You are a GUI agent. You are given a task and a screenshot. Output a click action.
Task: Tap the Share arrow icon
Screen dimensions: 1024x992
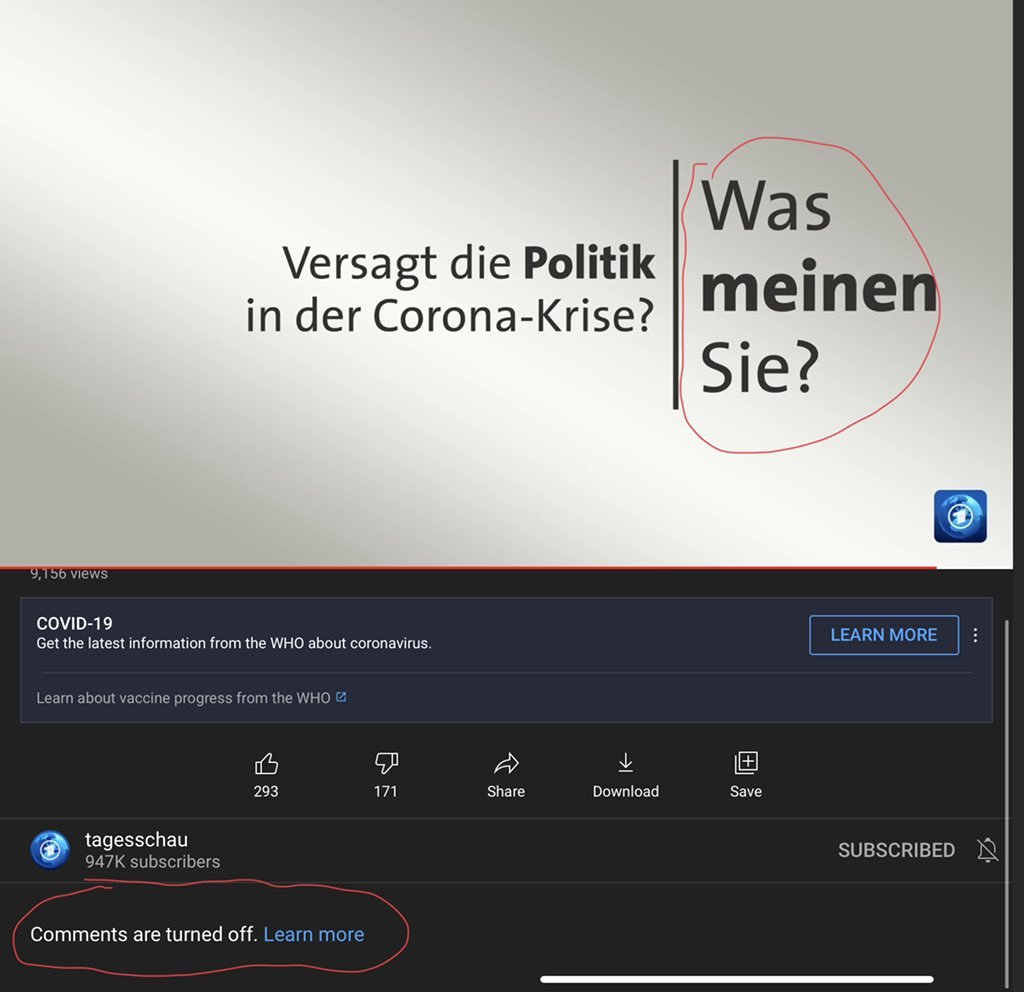pyautogui.click(x=505, y=763)
